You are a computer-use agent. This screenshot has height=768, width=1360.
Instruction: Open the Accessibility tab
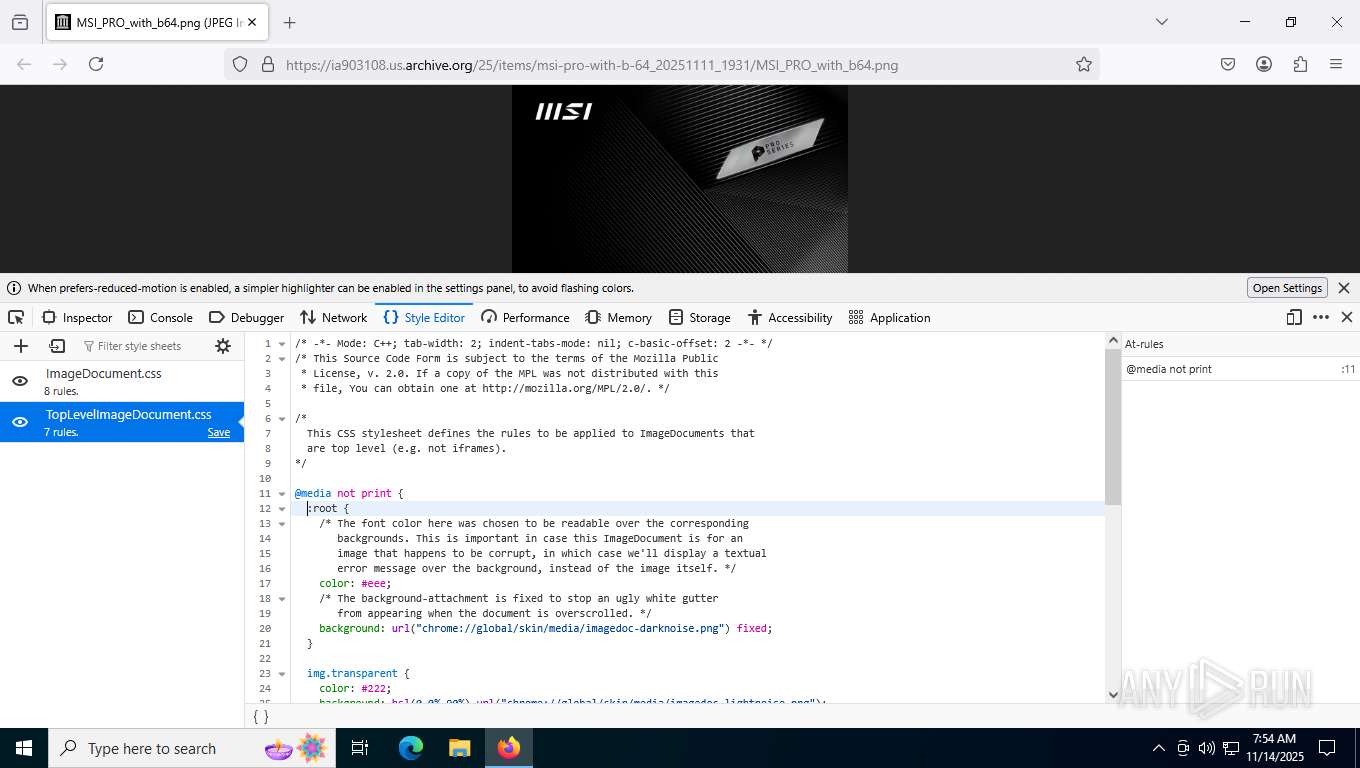pos(790,317)
